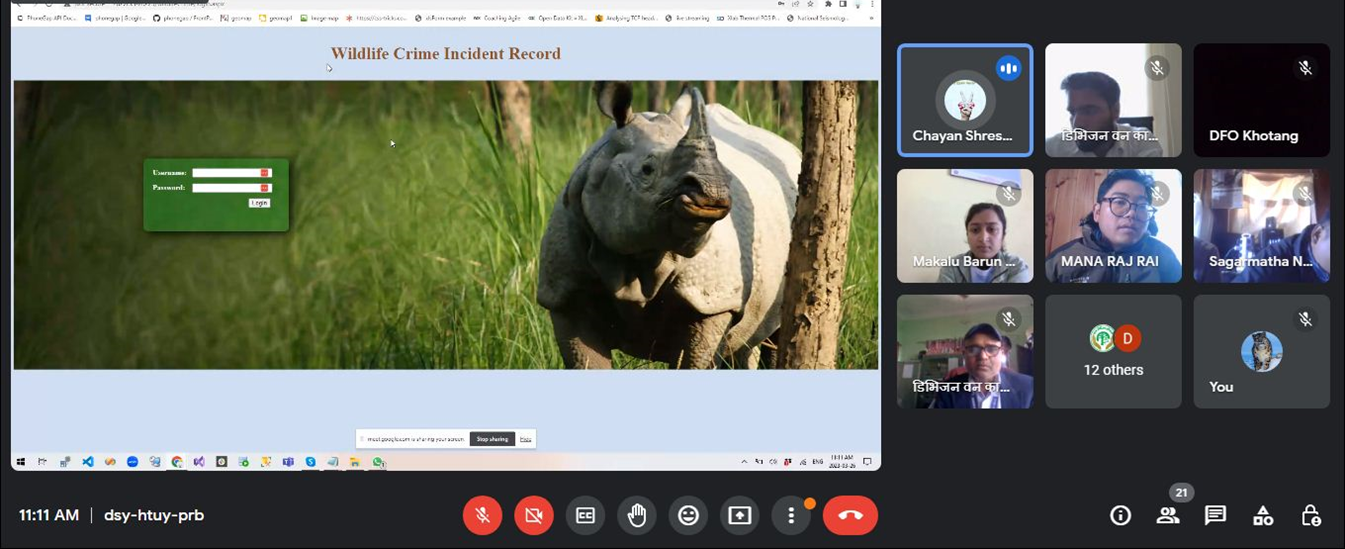Select Chayan Shres... participant tile
1345x549 pixels.
tap(964, 100)
